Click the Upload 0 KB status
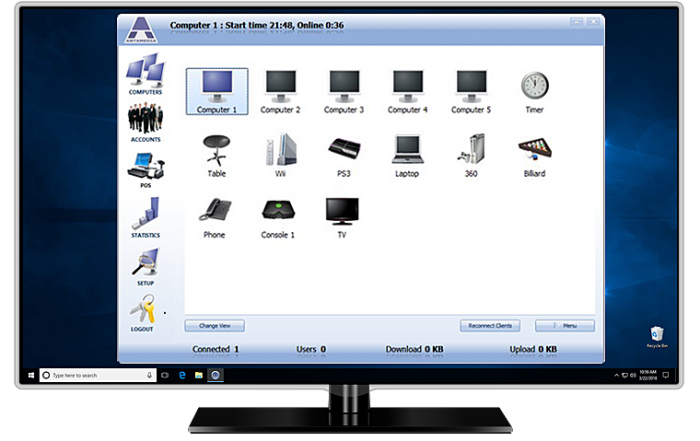The height and width of the screenshot is (441, 700). click(533, 349)
